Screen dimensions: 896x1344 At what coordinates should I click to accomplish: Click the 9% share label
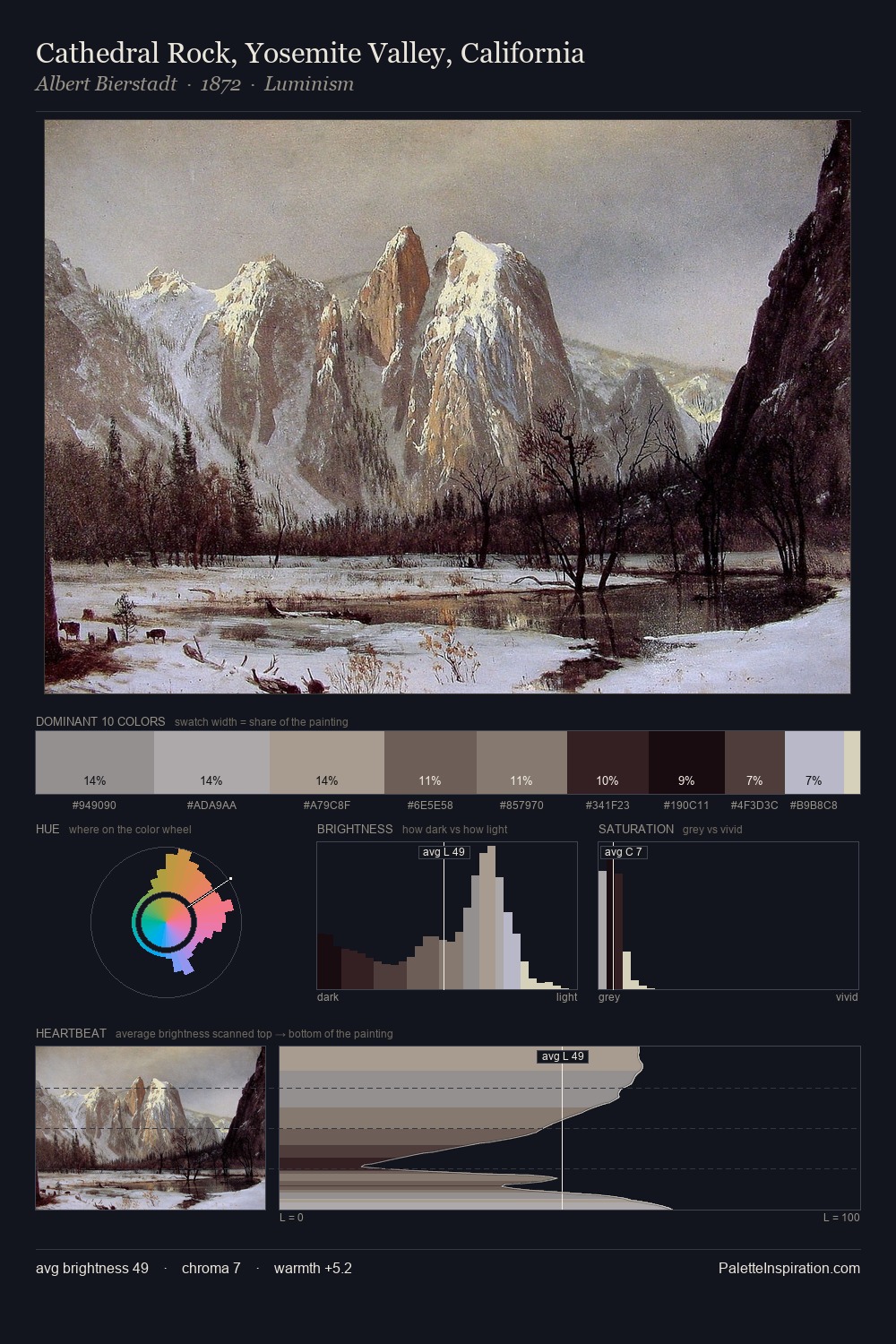coord(686,780)
